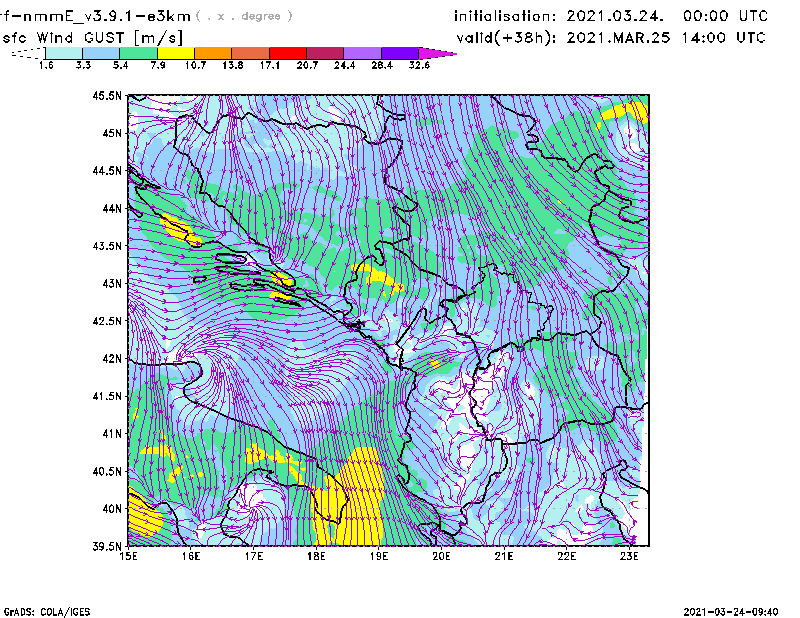The height and width of the screenshot is (618, 800).
Task: Click the green 5.4–7.9 legend swatch
Action: click(x=139, y=53)
